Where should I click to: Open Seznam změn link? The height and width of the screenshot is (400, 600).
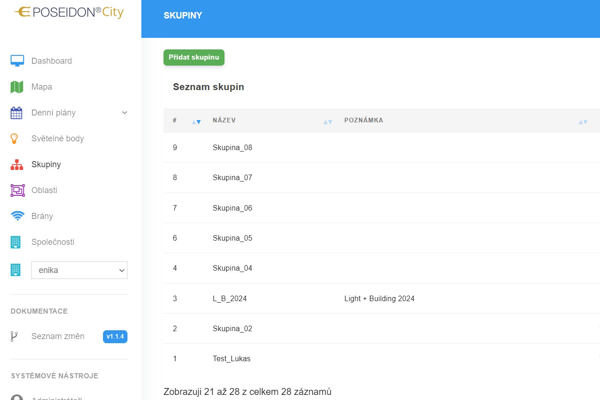(58, 336)
